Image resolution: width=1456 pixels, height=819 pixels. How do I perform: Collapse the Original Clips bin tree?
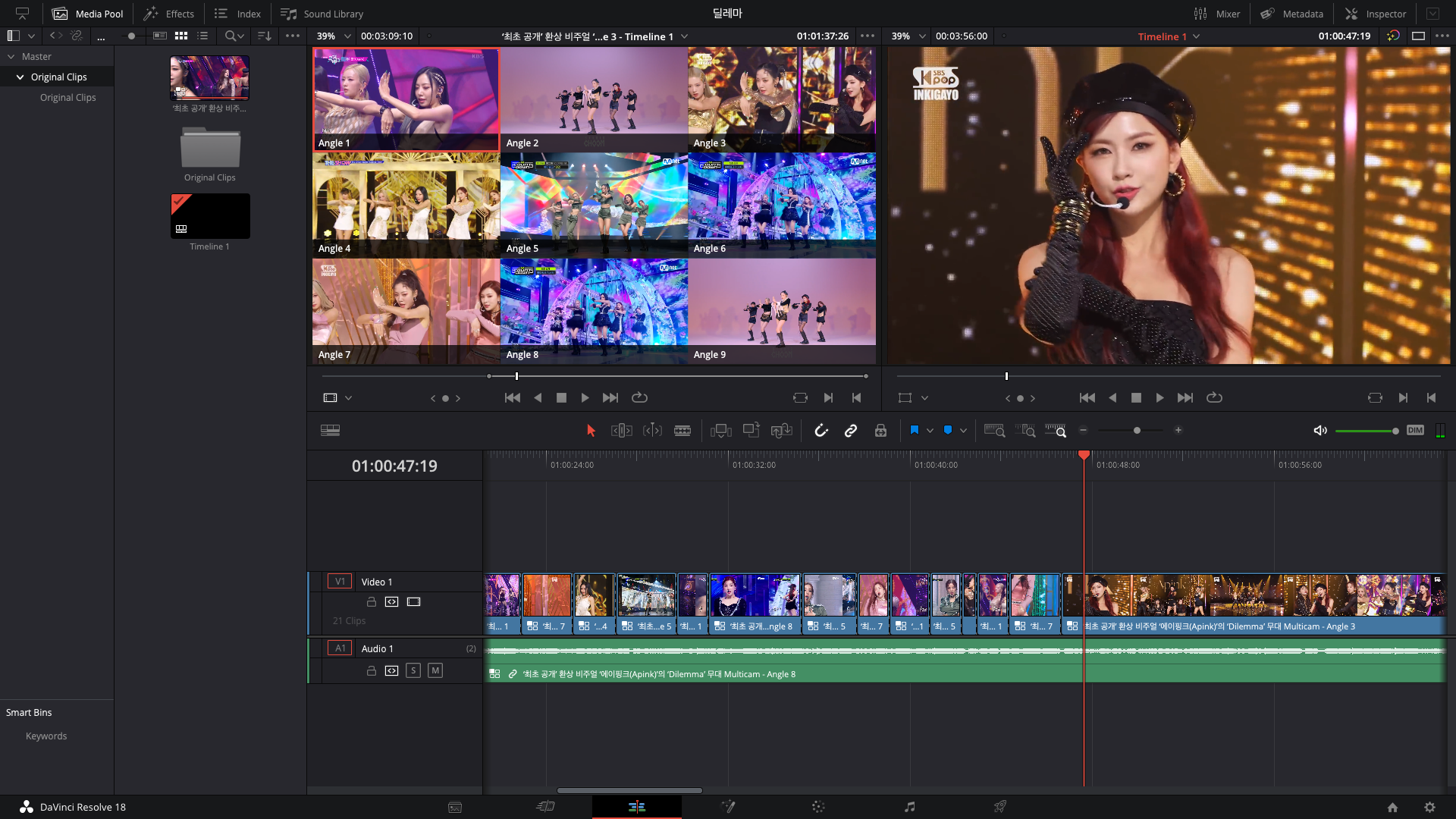20,77
